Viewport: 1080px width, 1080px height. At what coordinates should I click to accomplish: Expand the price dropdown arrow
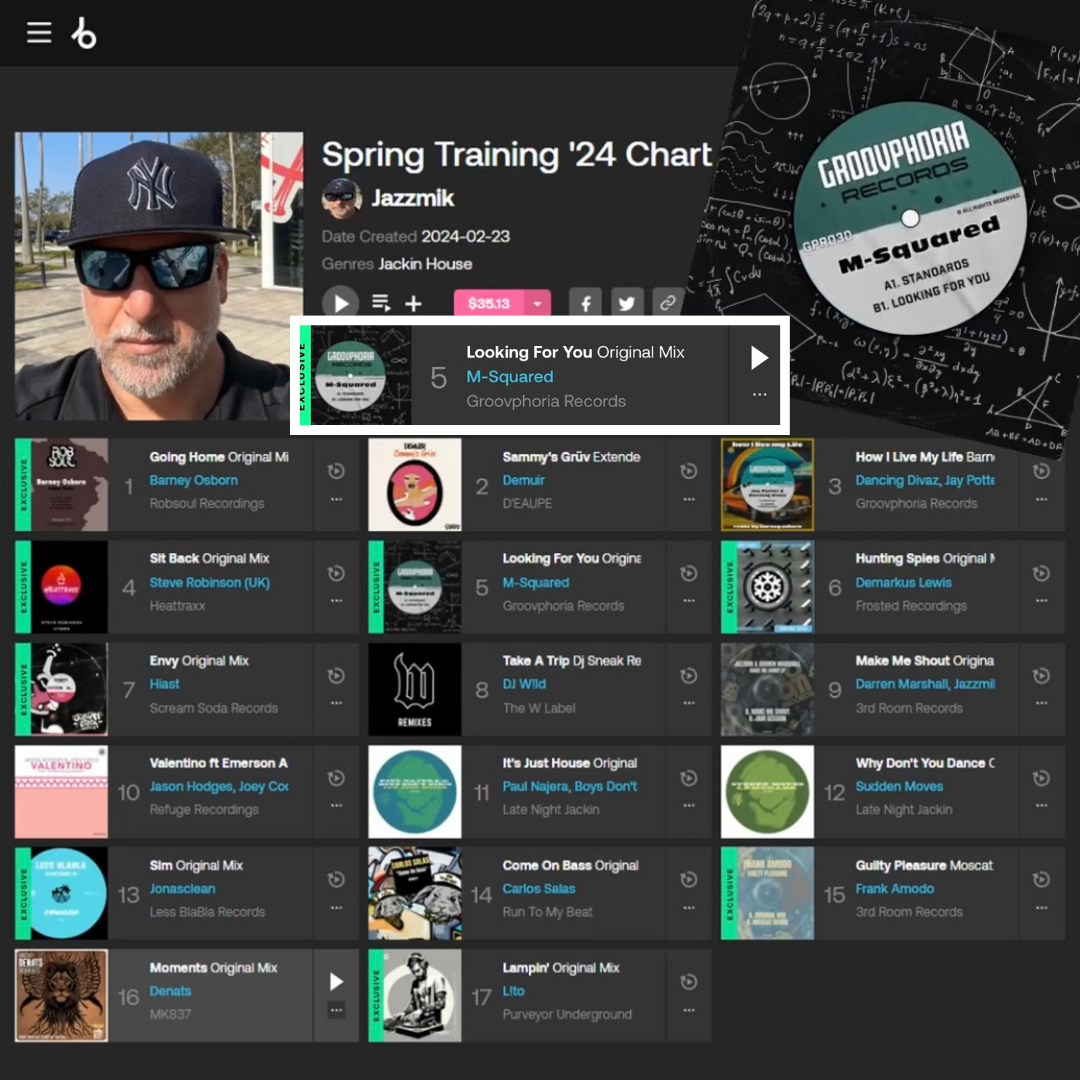point(538,304)
